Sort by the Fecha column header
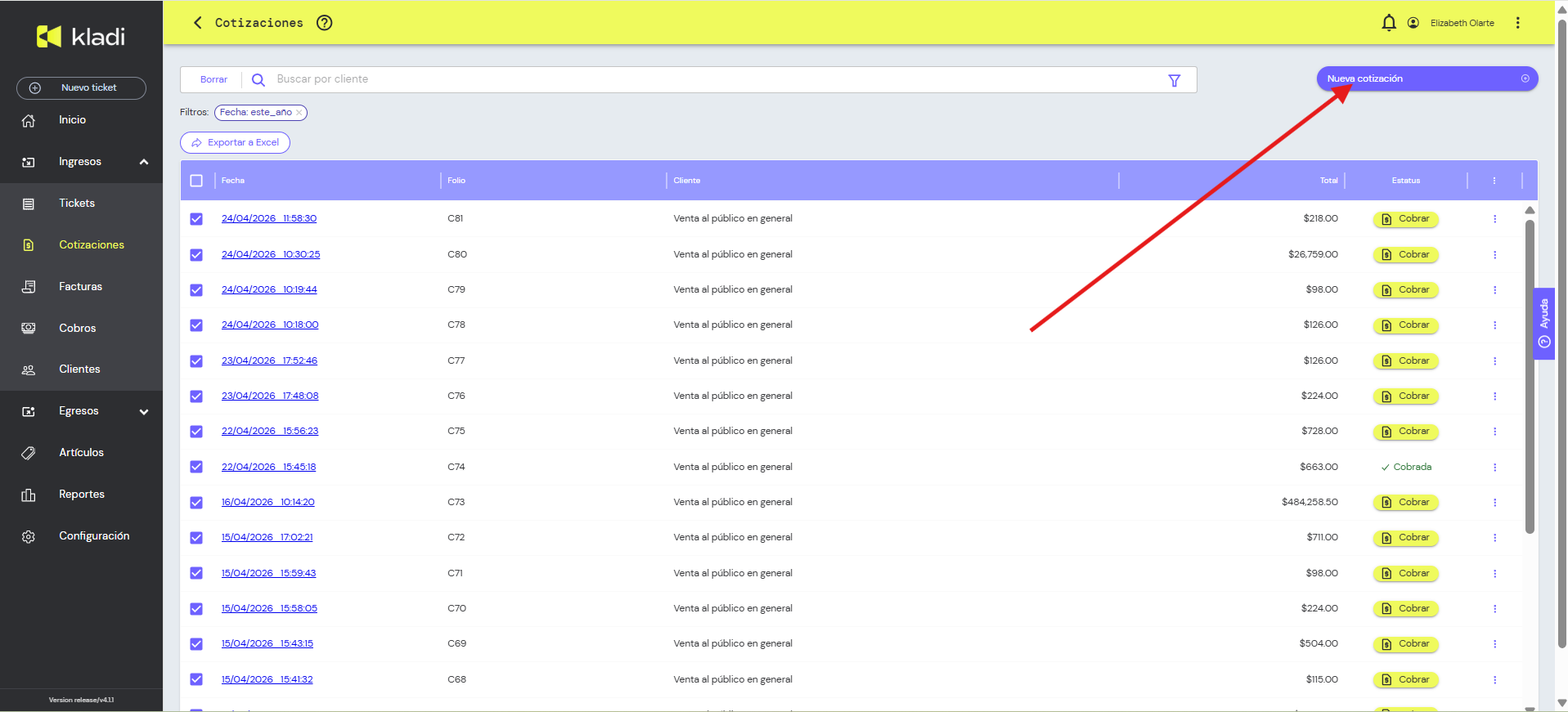1568x712 pixels. pos(233,181)
